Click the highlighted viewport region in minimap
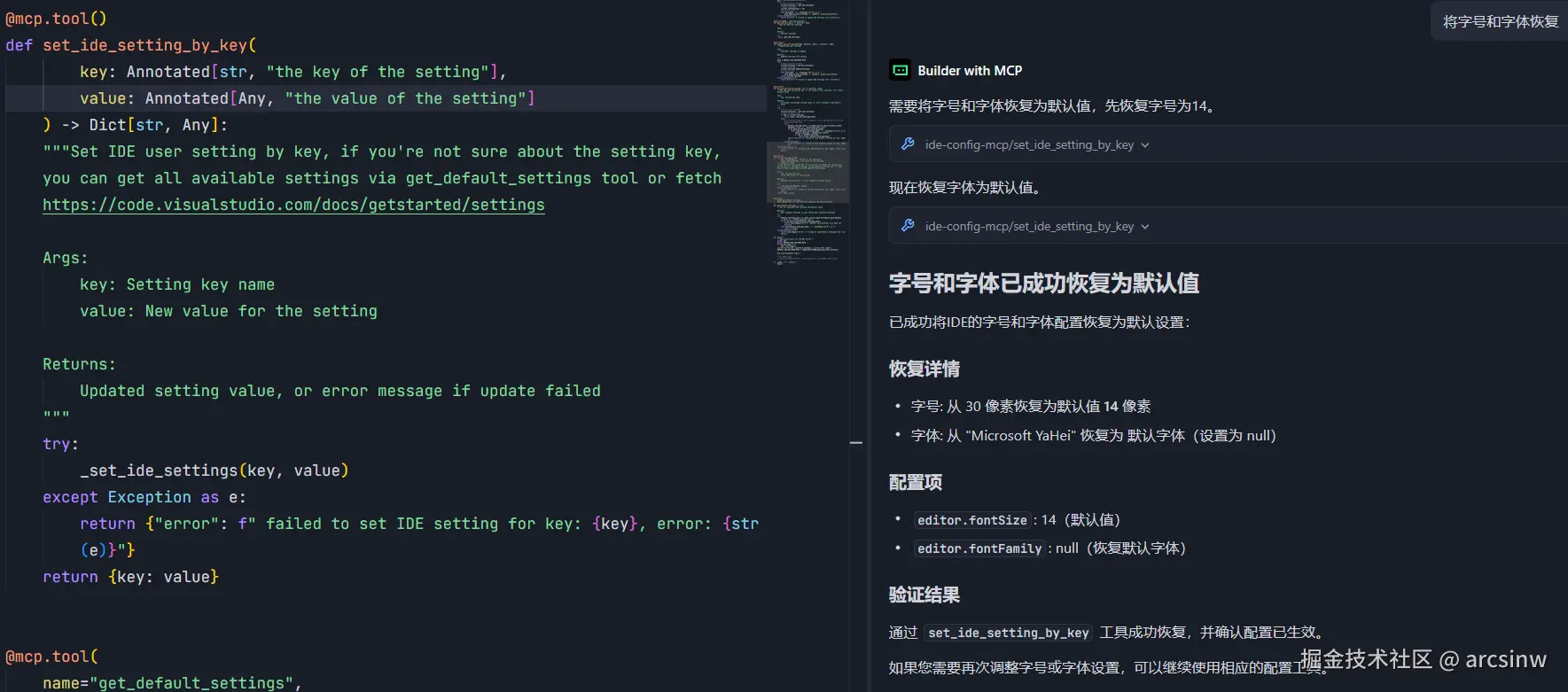The image size is (1568, 692). coord(807,172)
